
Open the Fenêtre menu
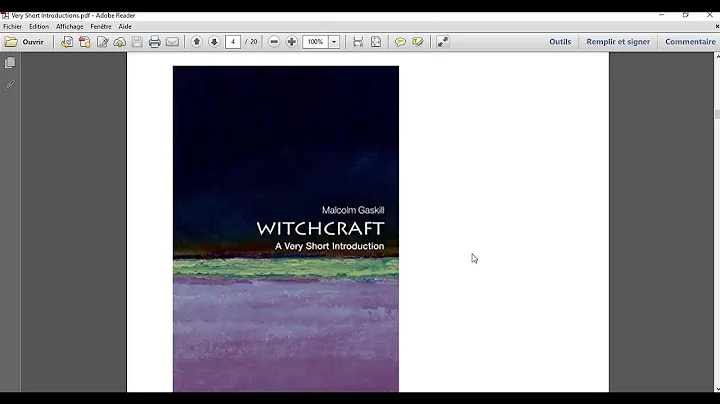tap(101, 27)
